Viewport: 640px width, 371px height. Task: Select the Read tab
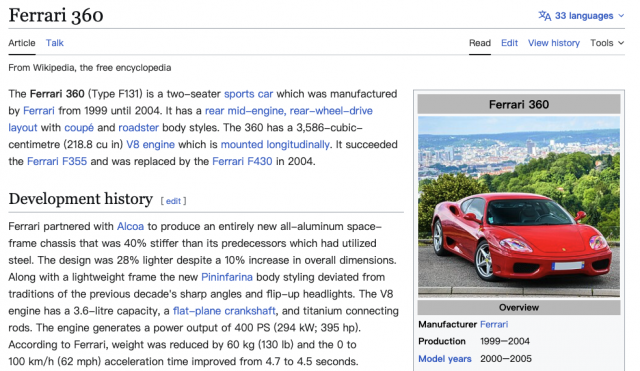(480, 43)
